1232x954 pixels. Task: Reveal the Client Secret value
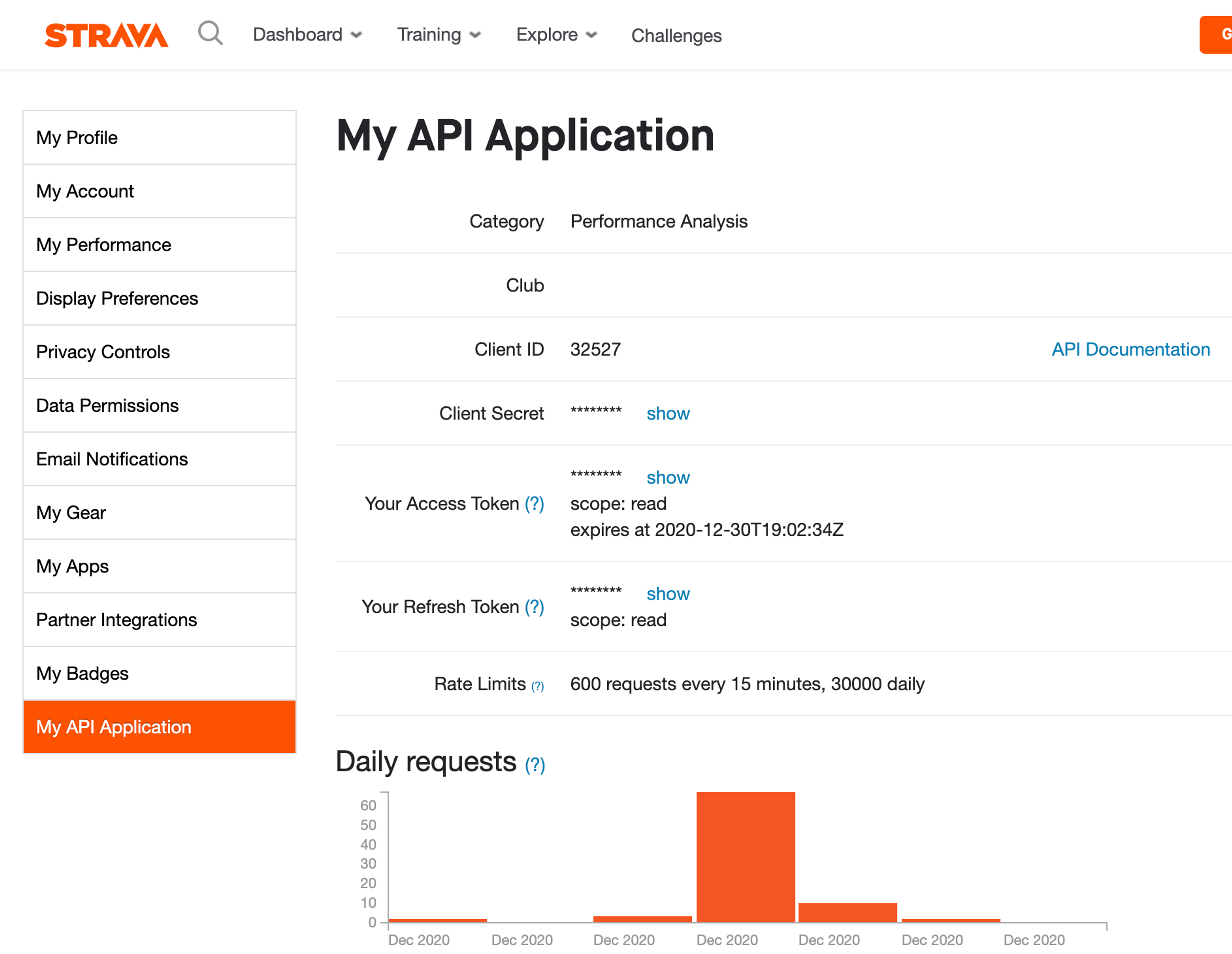(667, 413)
